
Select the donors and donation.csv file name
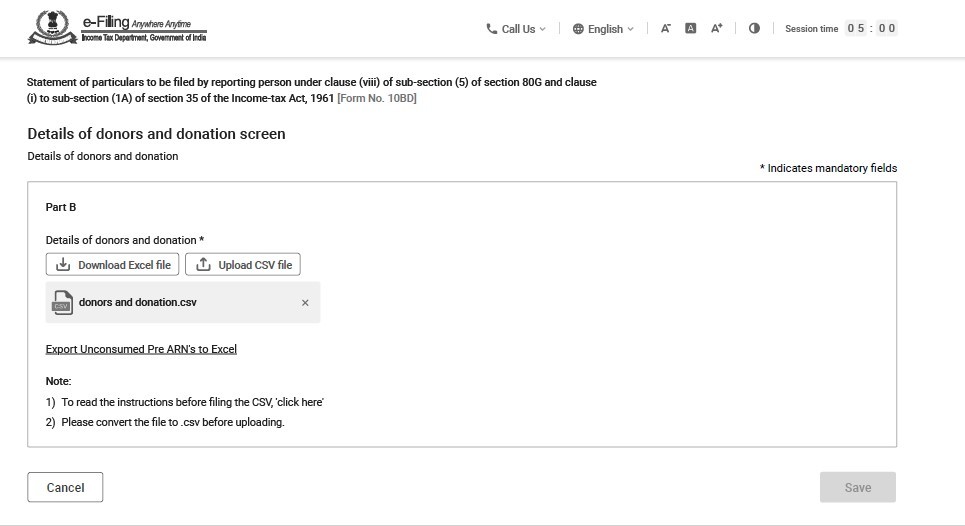point(138,302)
